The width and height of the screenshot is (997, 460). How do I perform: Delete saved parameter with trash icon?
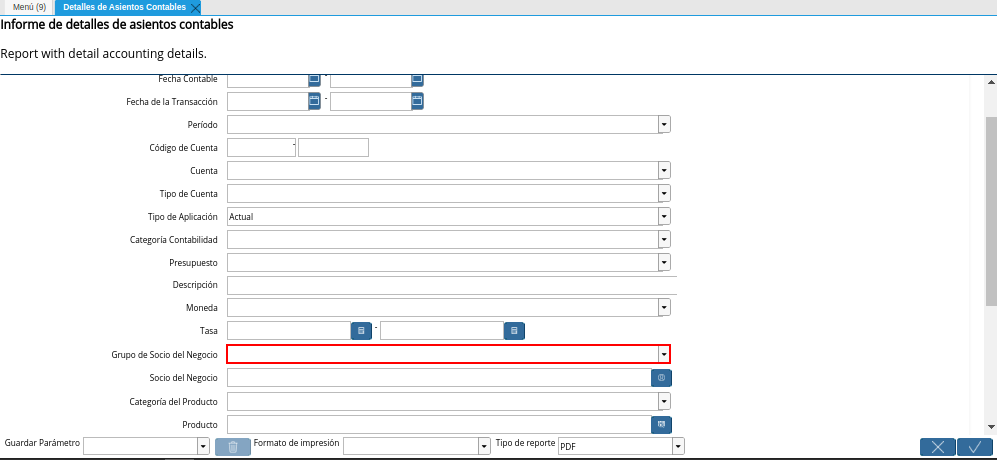[x=233, y=447]
